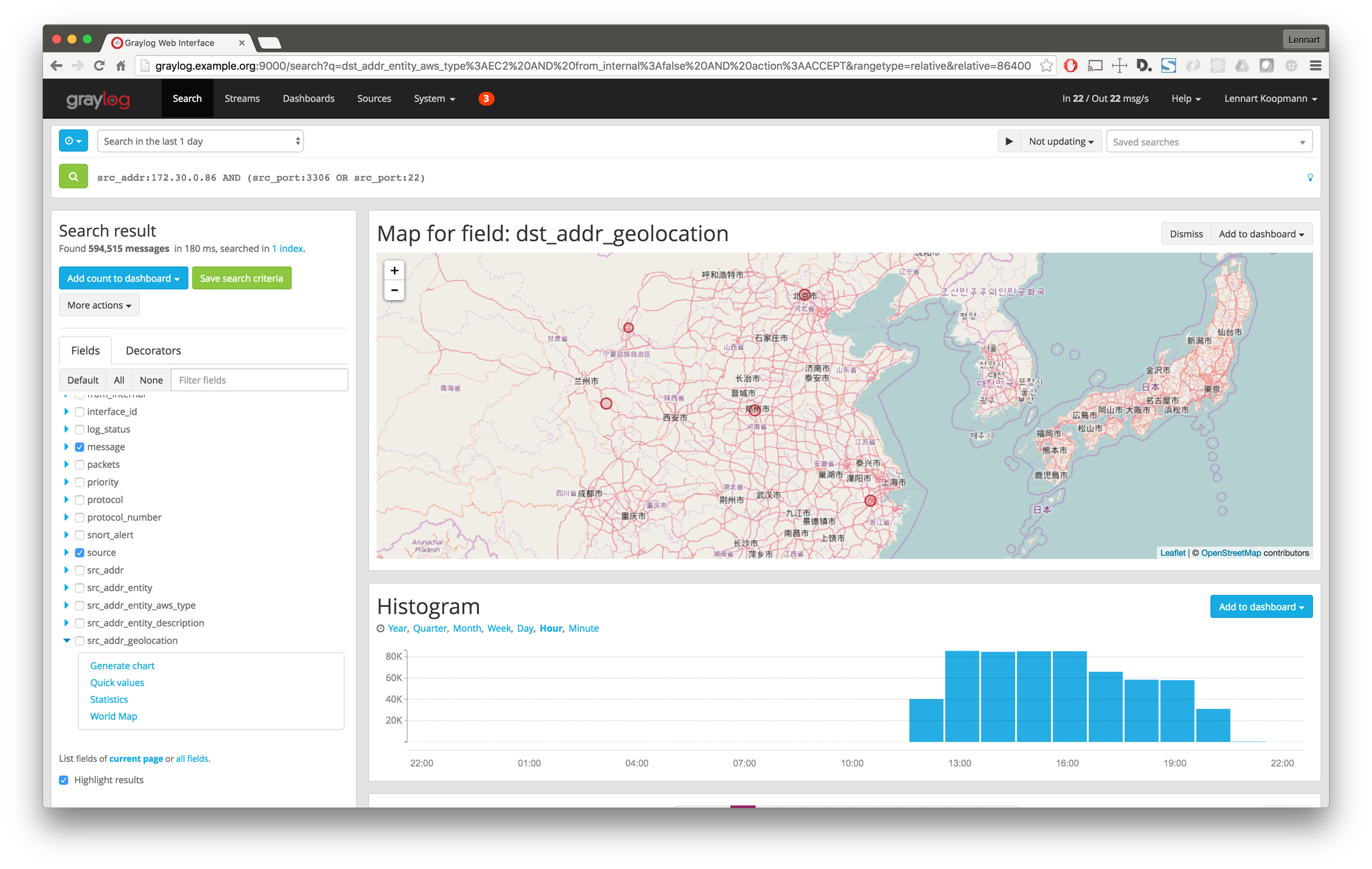Click the query help lightbulb icon
Viewport: 1372px width, 869px height.
point(1310,178)
